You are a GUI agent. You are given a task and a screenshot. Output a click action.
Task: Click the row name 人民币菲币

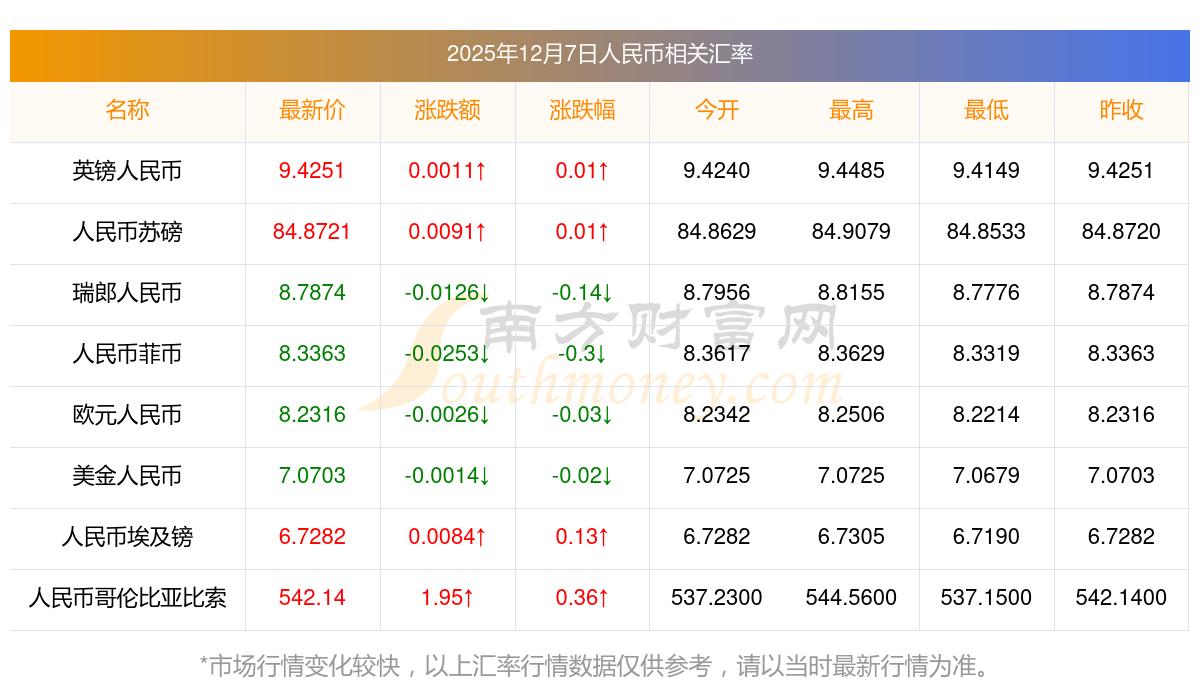point(127,354)
